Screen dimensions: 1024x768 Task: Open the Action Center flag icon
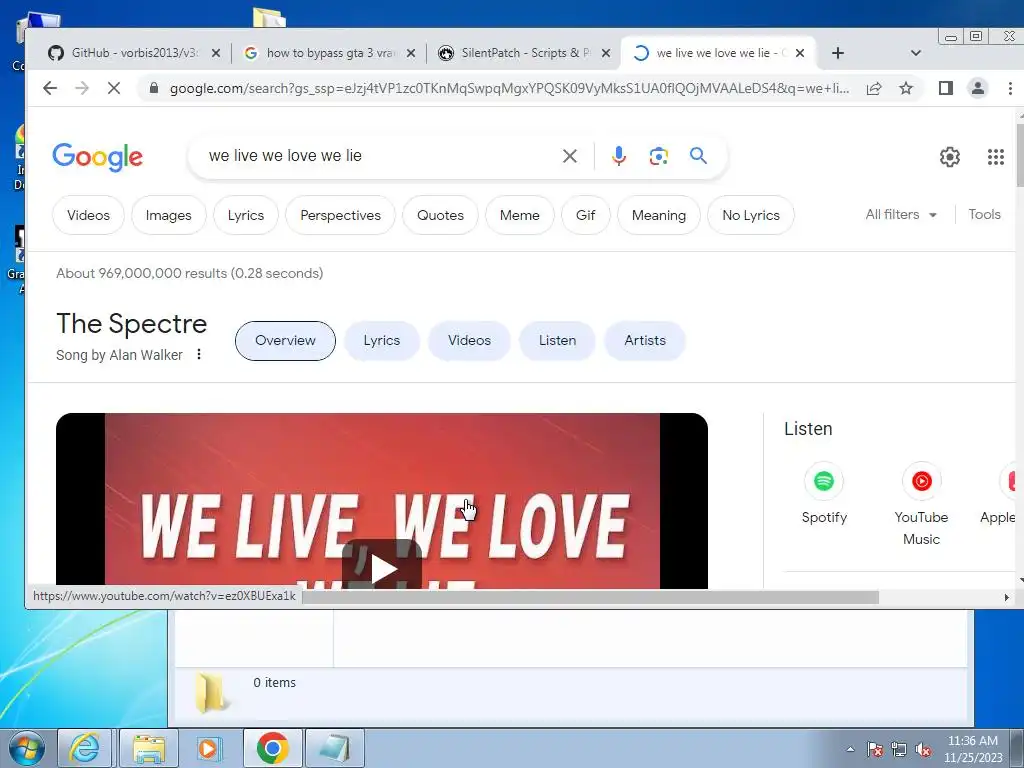874,749
